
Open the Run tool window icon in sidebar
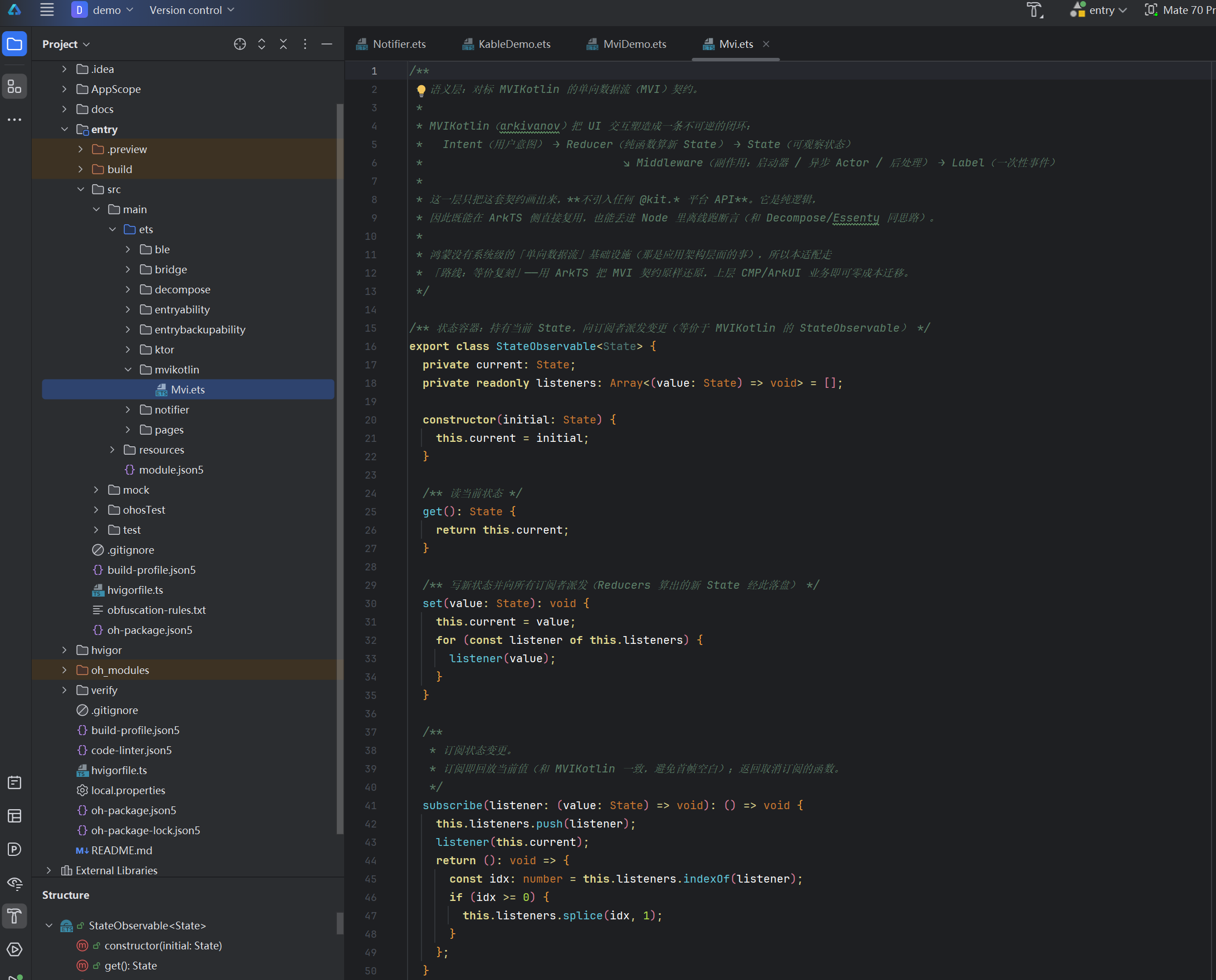[x=14, y=949]
